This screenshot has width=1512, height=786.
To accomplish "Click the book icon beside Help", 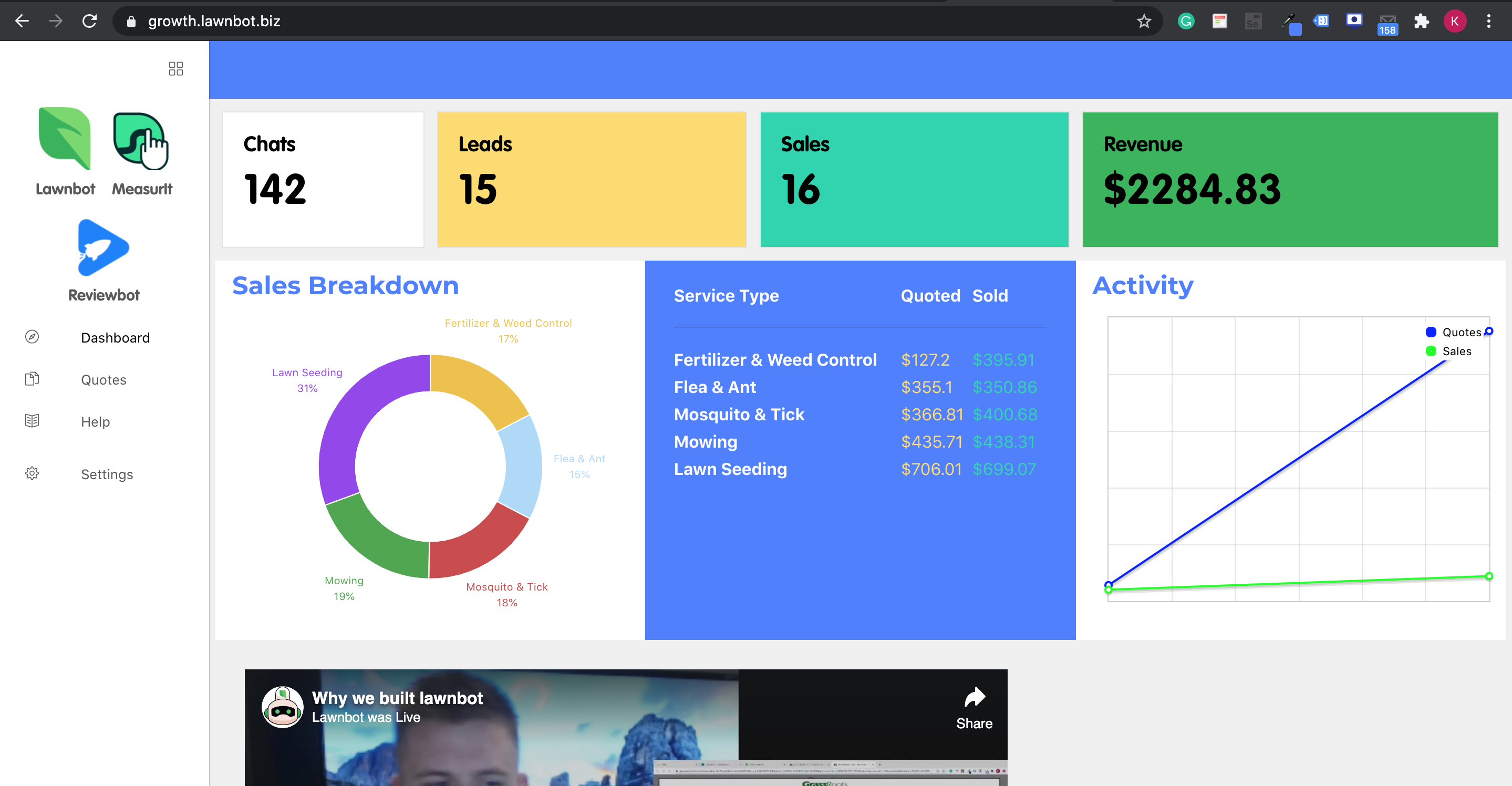I will 32,420.
